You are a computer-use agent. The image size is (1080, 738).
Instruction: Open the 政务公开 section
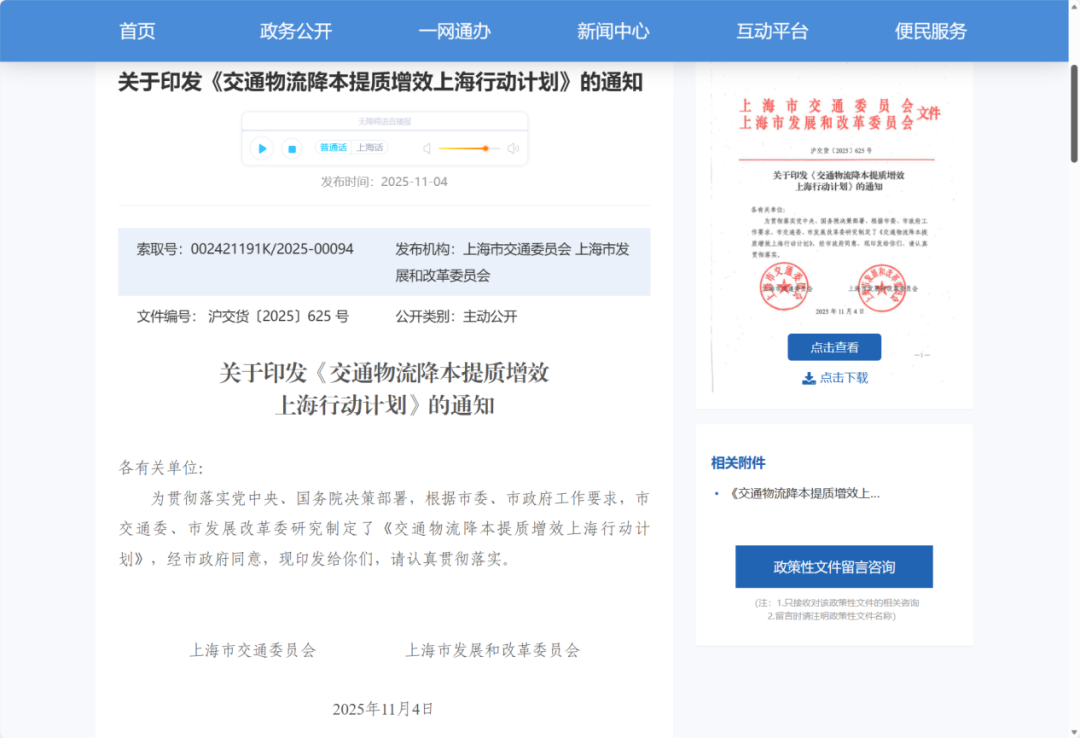coord(294,31)
